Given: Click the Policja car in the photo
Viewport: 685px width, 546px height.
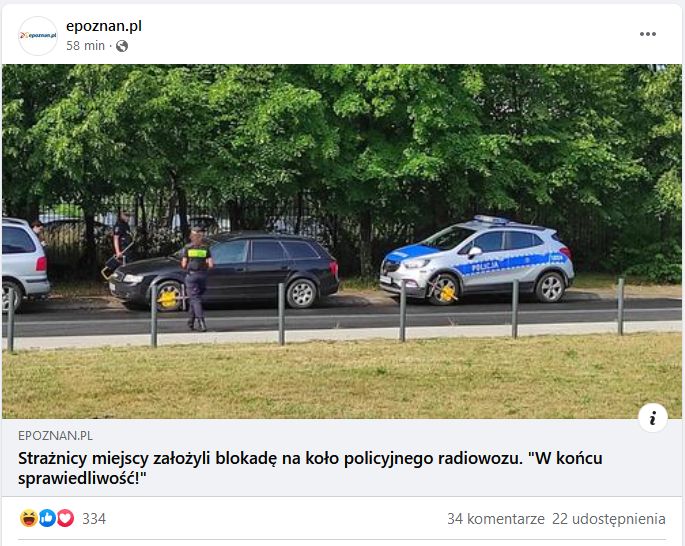Looking at the screenshot, I should tap(477, 259).
